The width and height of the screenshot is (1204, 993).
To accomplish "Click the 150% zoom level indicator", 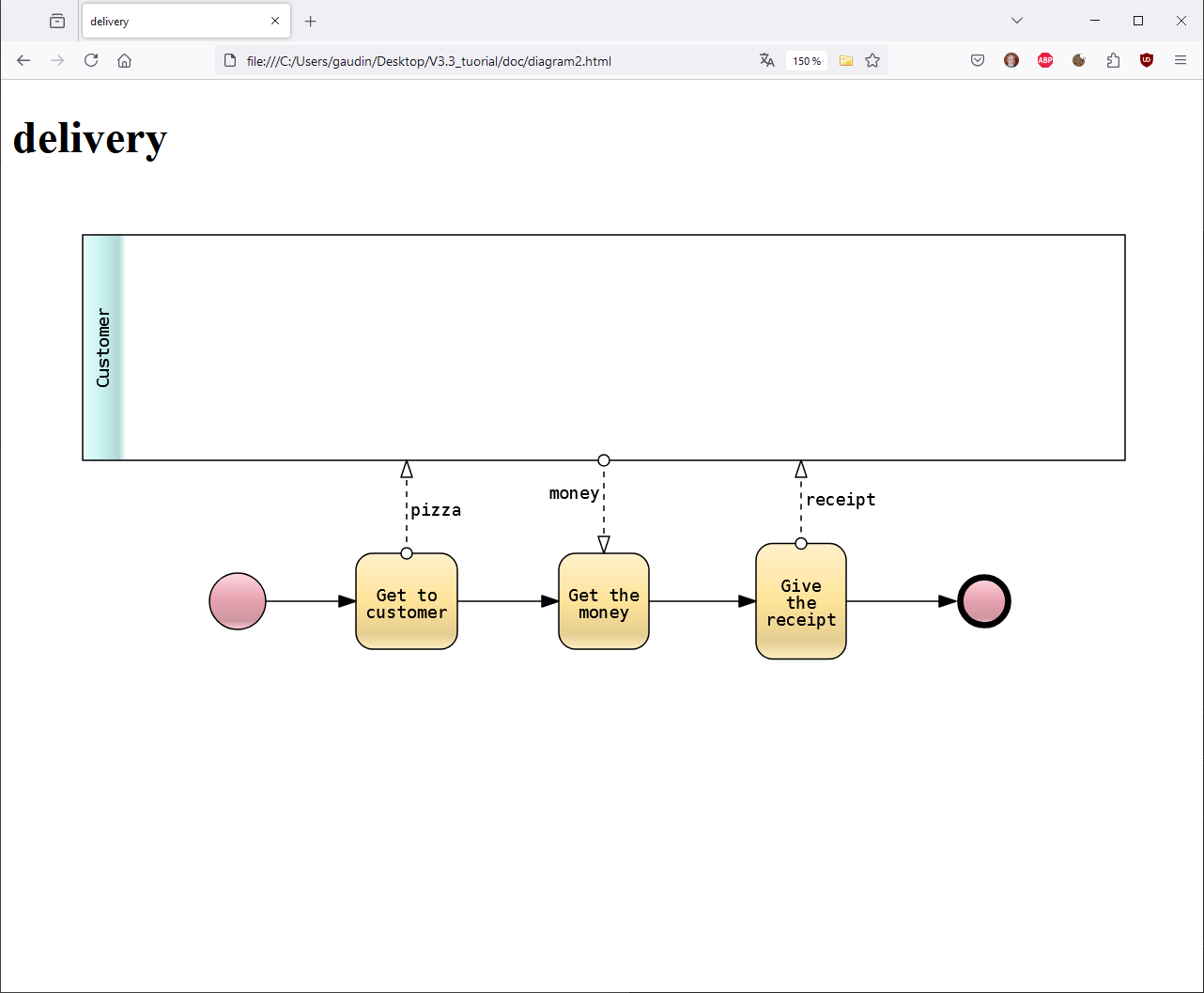I will pos(807,61).
